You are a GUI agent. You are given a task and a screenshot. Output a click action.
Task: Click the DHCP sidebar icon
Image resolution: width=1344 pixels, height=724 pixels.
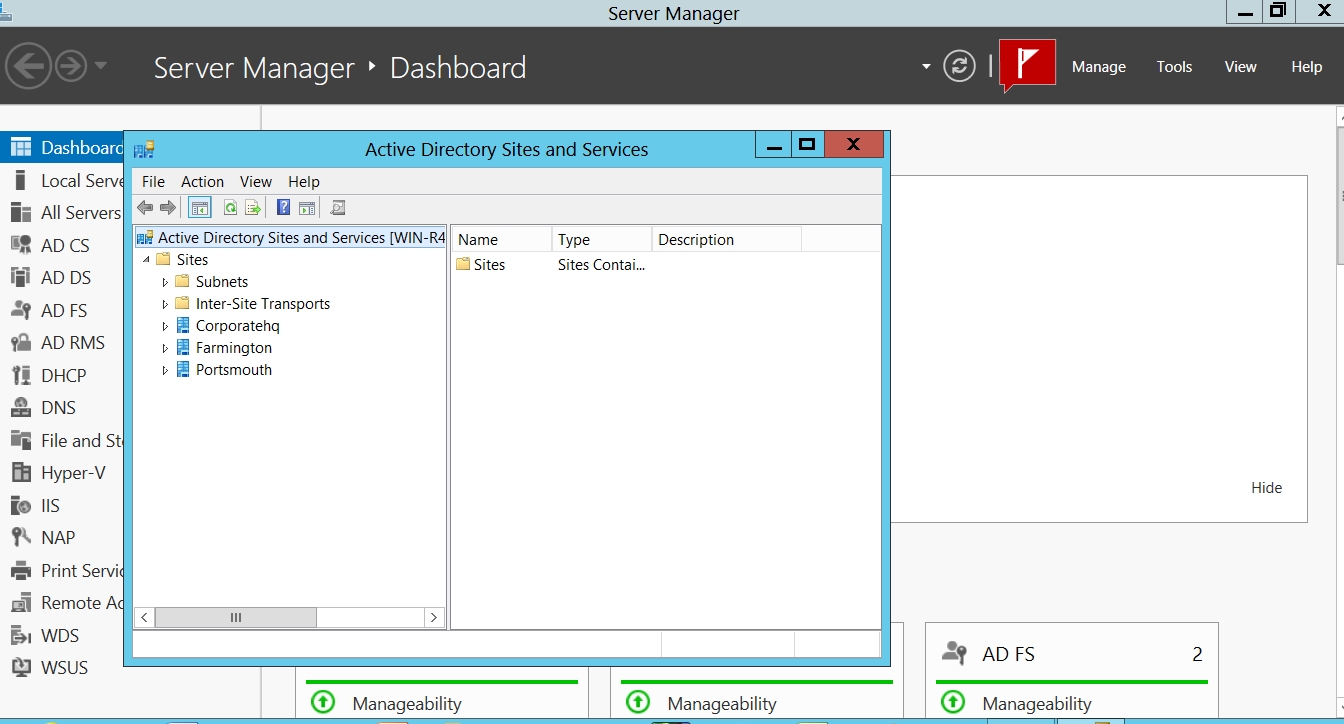20,375
